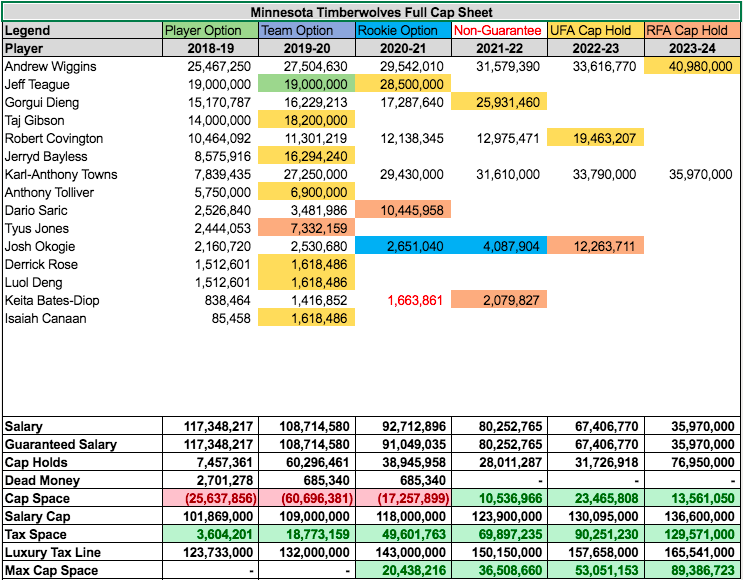
Task: Click the 101,869,000 salary cap cell
Action: point(210,517)
